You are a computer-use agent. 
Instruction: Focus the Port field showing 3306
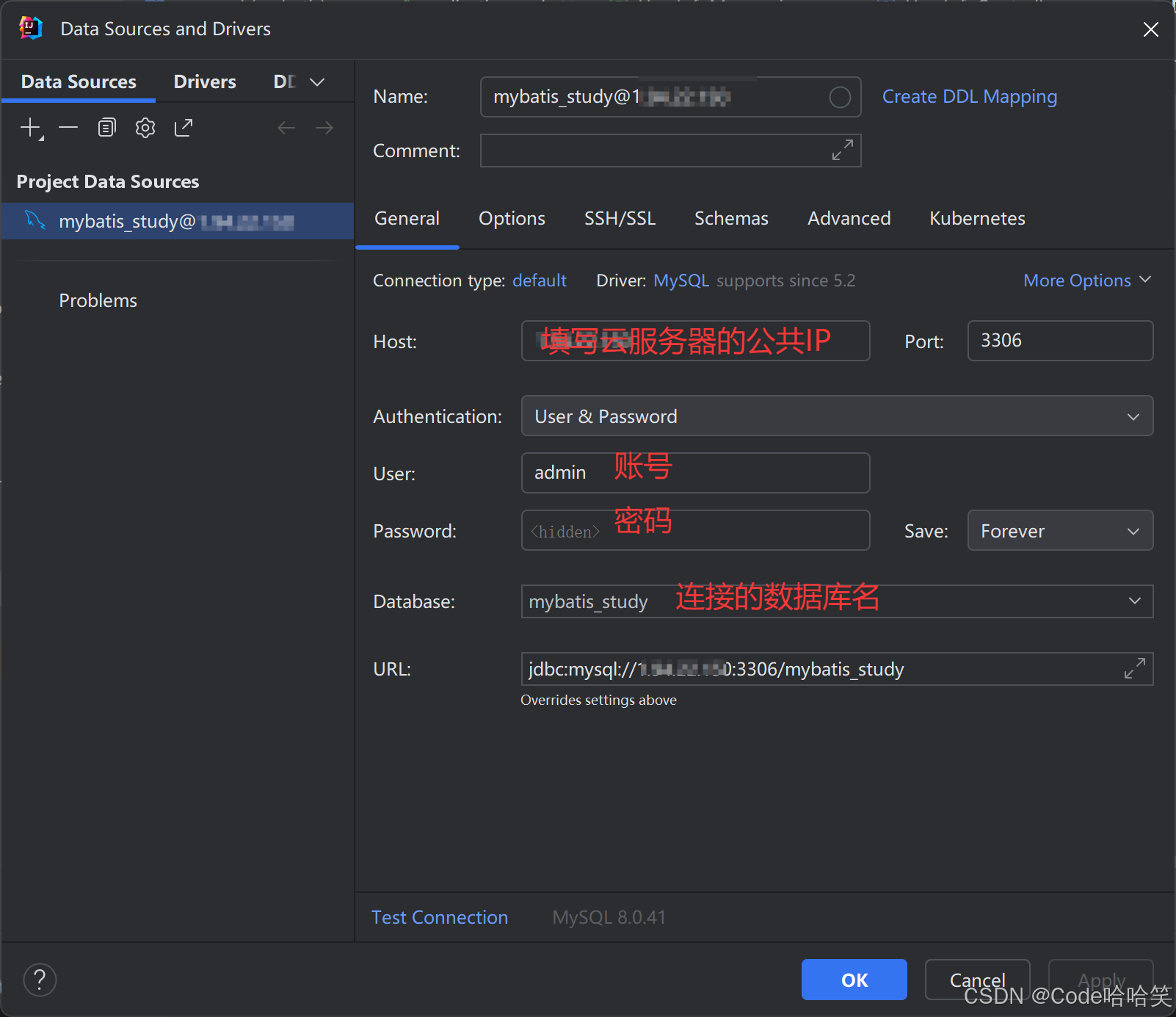coord(1060,341)
